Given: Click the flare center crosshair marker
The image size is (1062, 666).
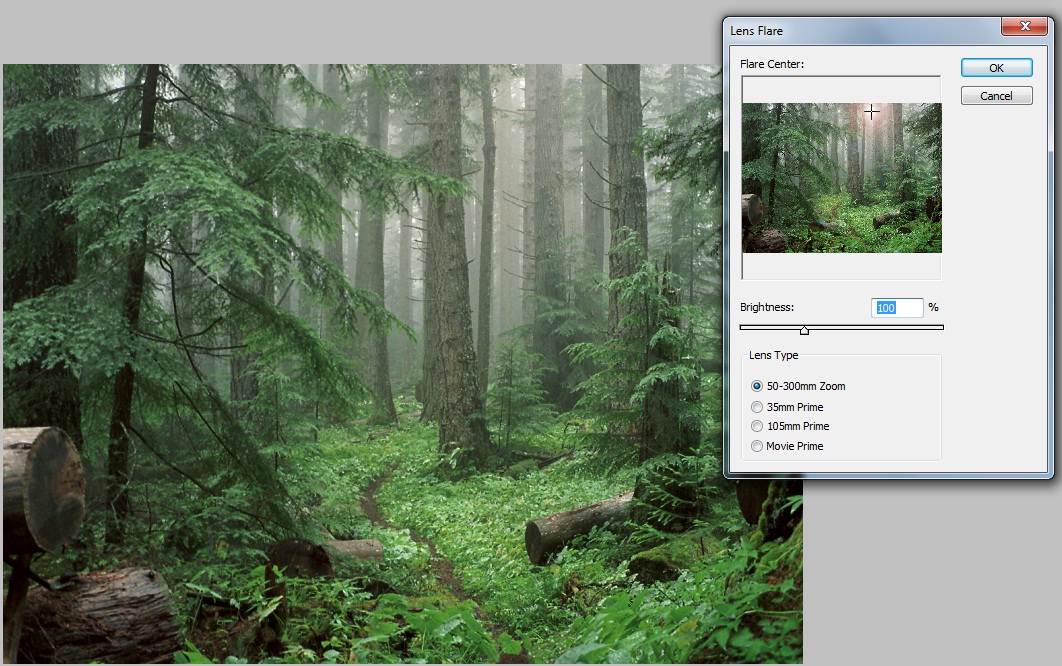Looking at the screenshot, I should tap(874, 112).
